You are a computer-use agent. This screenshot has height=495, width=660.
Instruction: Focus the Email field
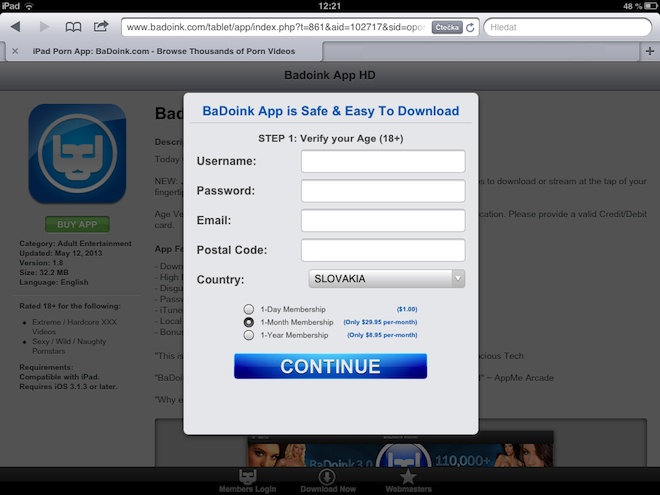point(383,220)
